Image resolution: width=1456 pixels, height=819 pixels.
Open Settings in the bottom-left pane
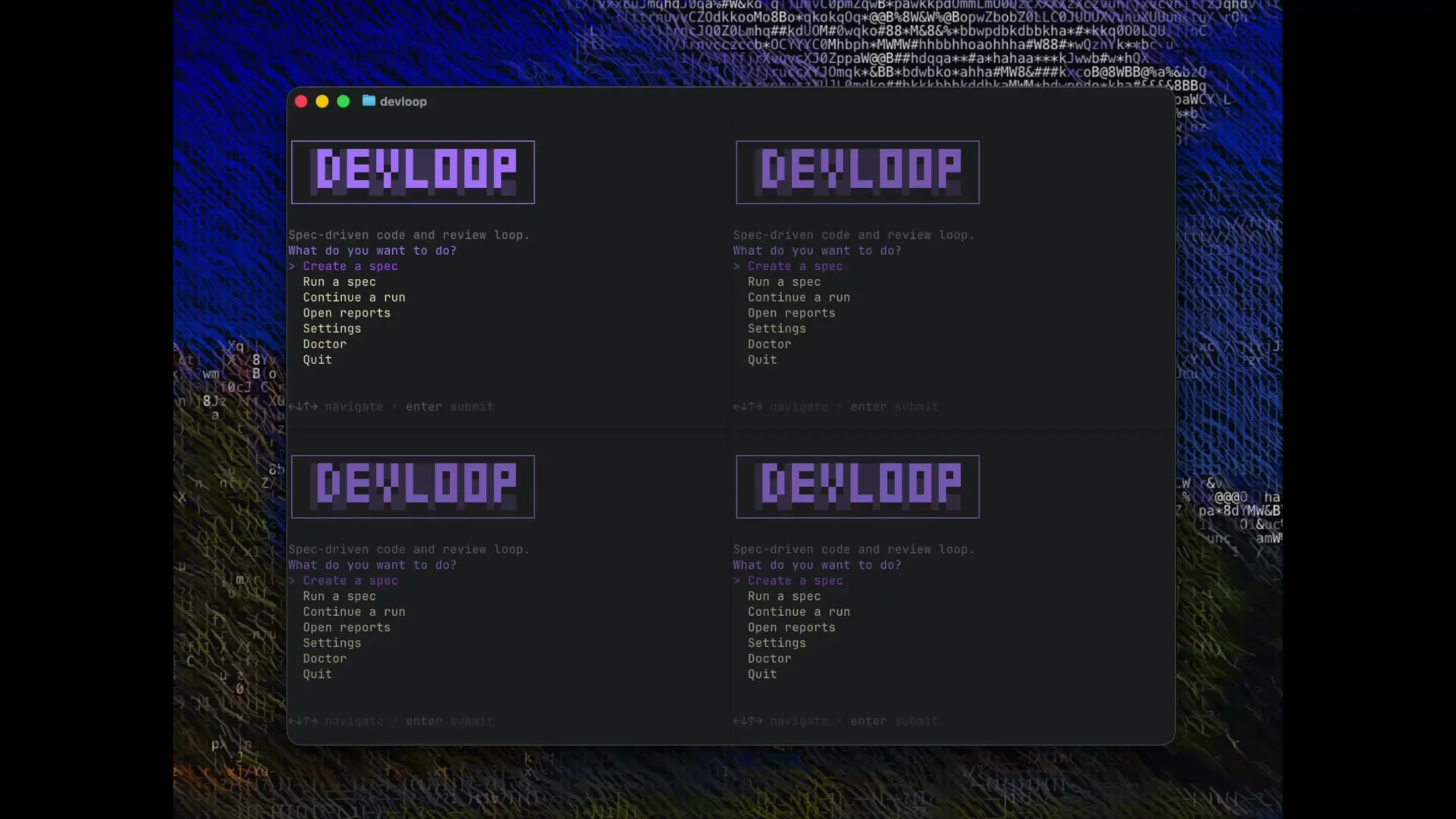click(x=332, y=643)
